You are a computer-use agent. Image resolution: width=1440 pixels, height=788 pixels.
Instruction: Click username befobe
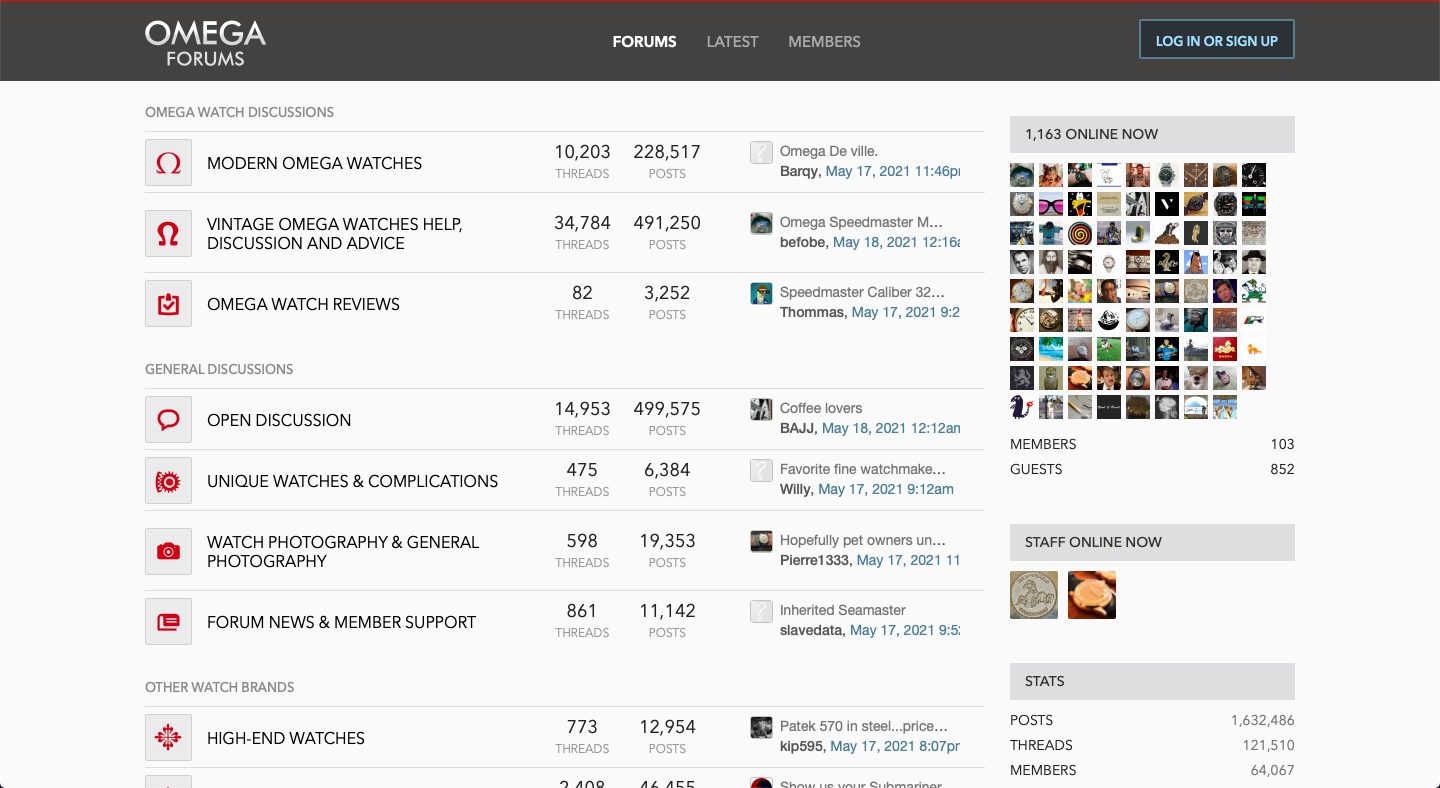pyautogui.click(x=804, y=242)
